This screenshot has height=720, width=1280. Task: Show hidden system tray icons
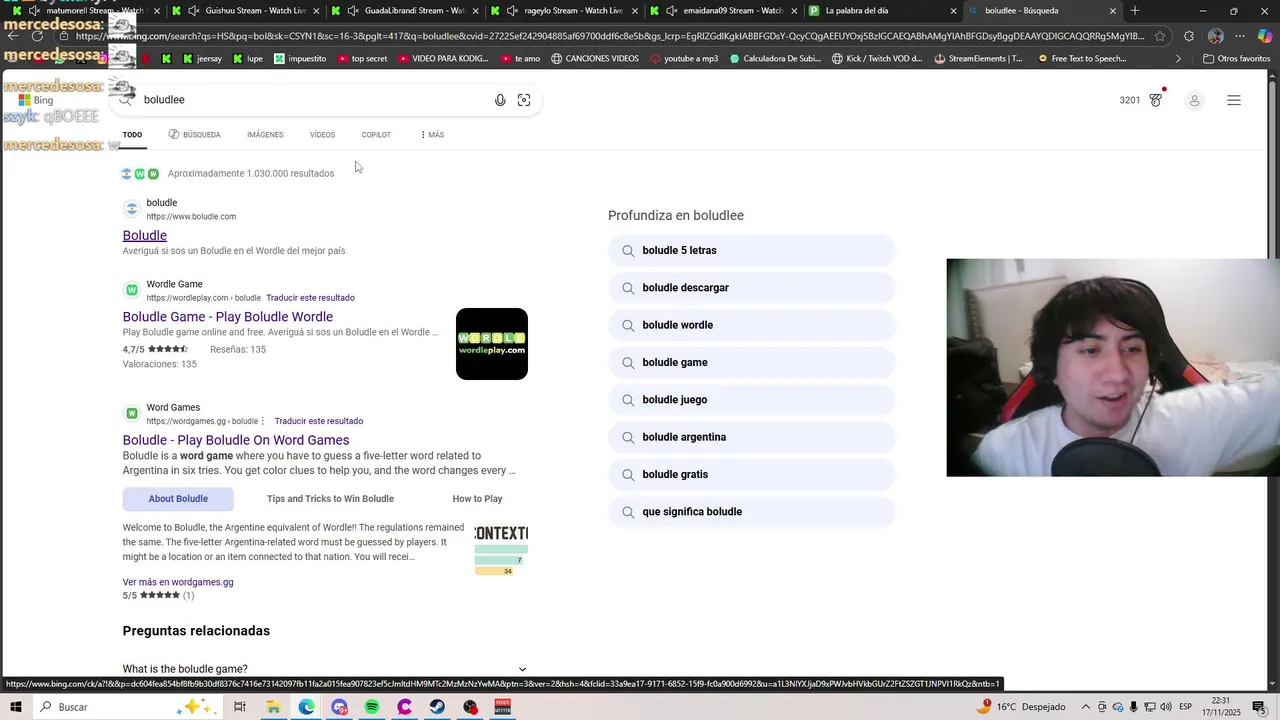coord(1086,707)
